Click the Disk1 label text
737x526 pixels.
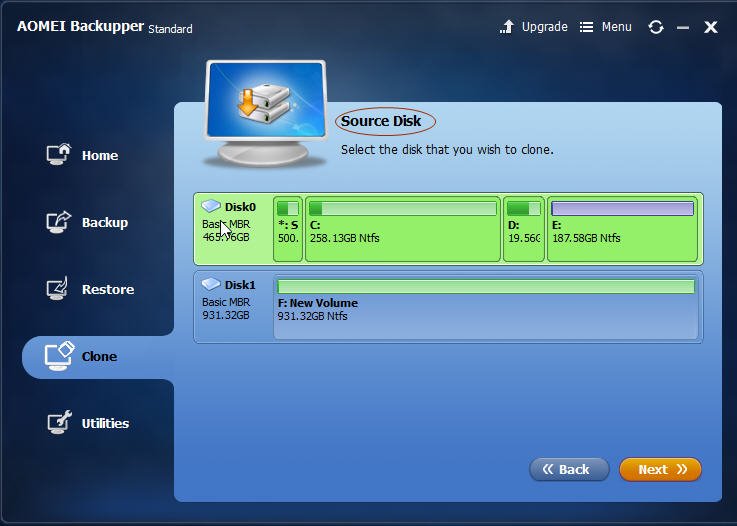coord(240,285)
